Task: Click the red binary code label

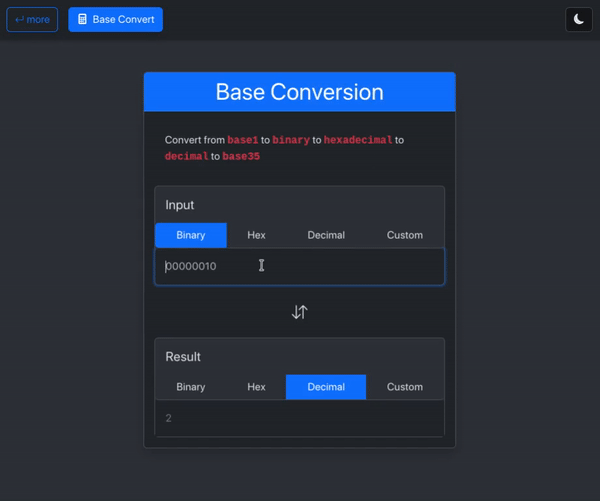Action: (x=291, y=140)
